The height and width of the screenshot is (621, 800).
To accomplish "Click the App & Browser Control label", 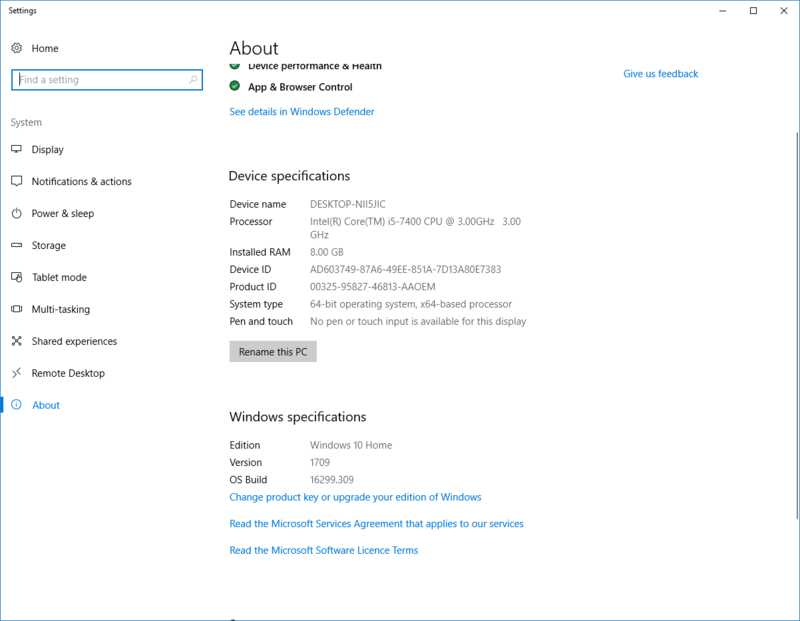I will [x=300, y=87].
